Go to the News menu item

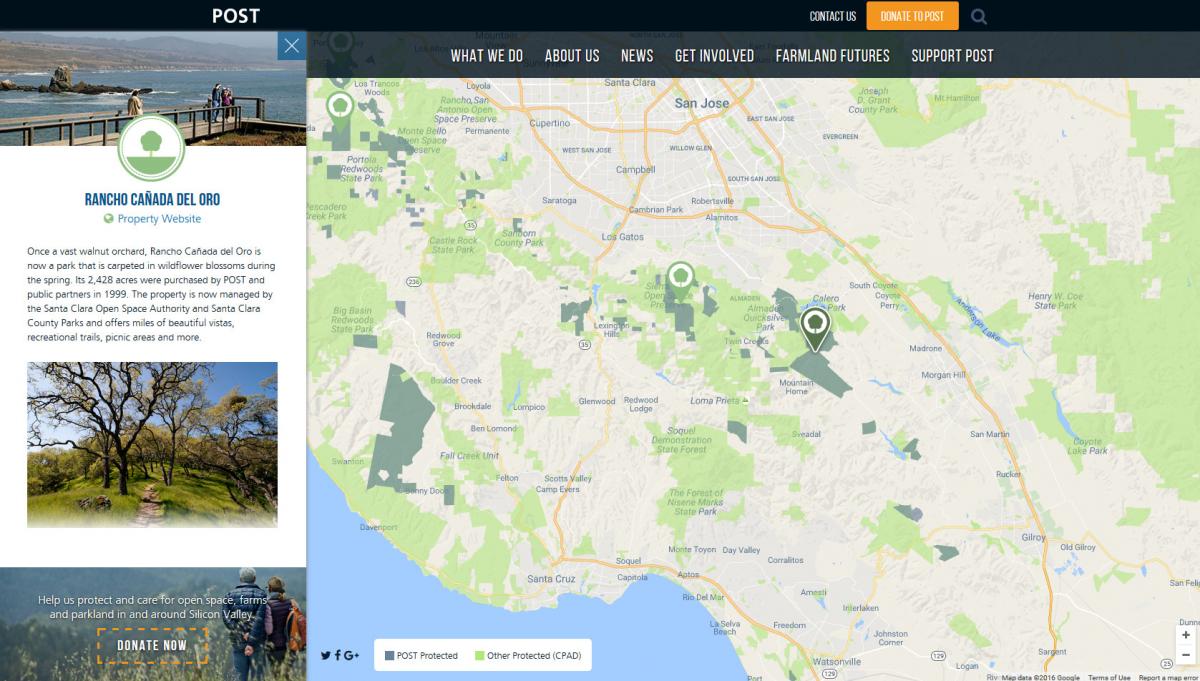coord(637,56)
